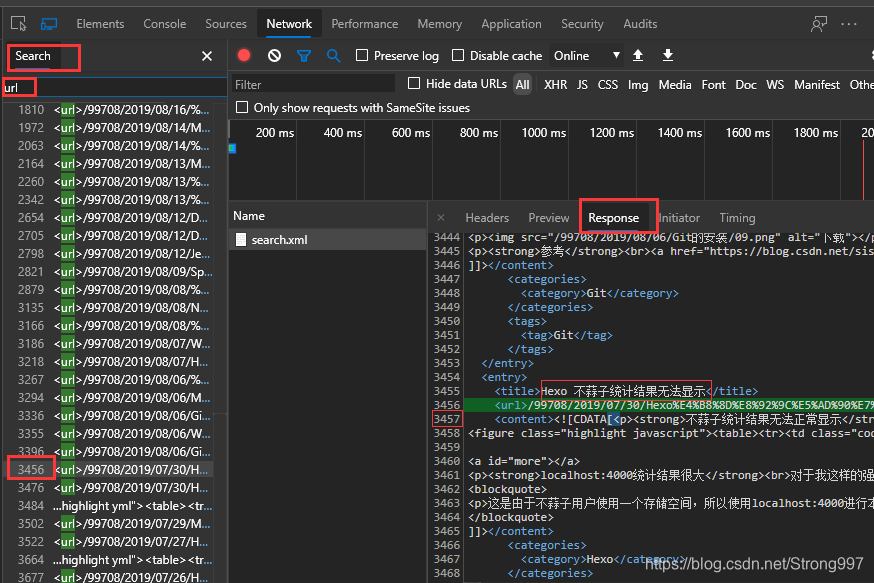Show the Timing tab of request
The height and width of the screenshot is (583, 874).
pos(737,218)
